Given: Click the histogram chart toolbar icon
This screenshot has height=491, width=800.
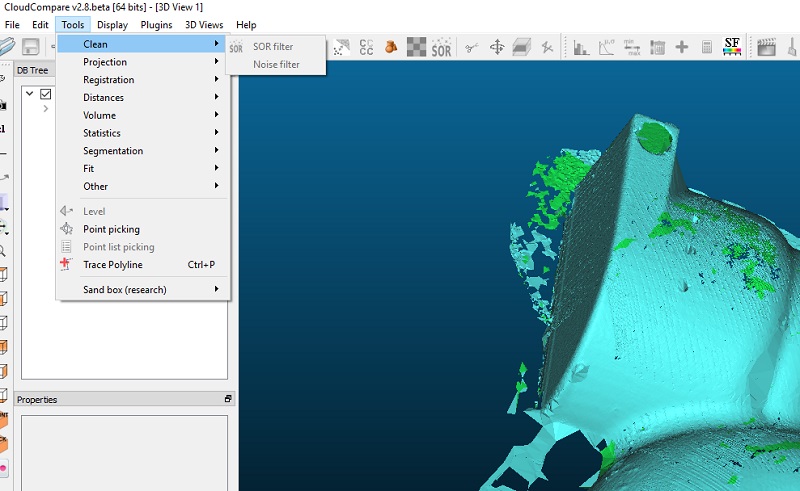Looking at the screenshot, I should pos(580,47).
